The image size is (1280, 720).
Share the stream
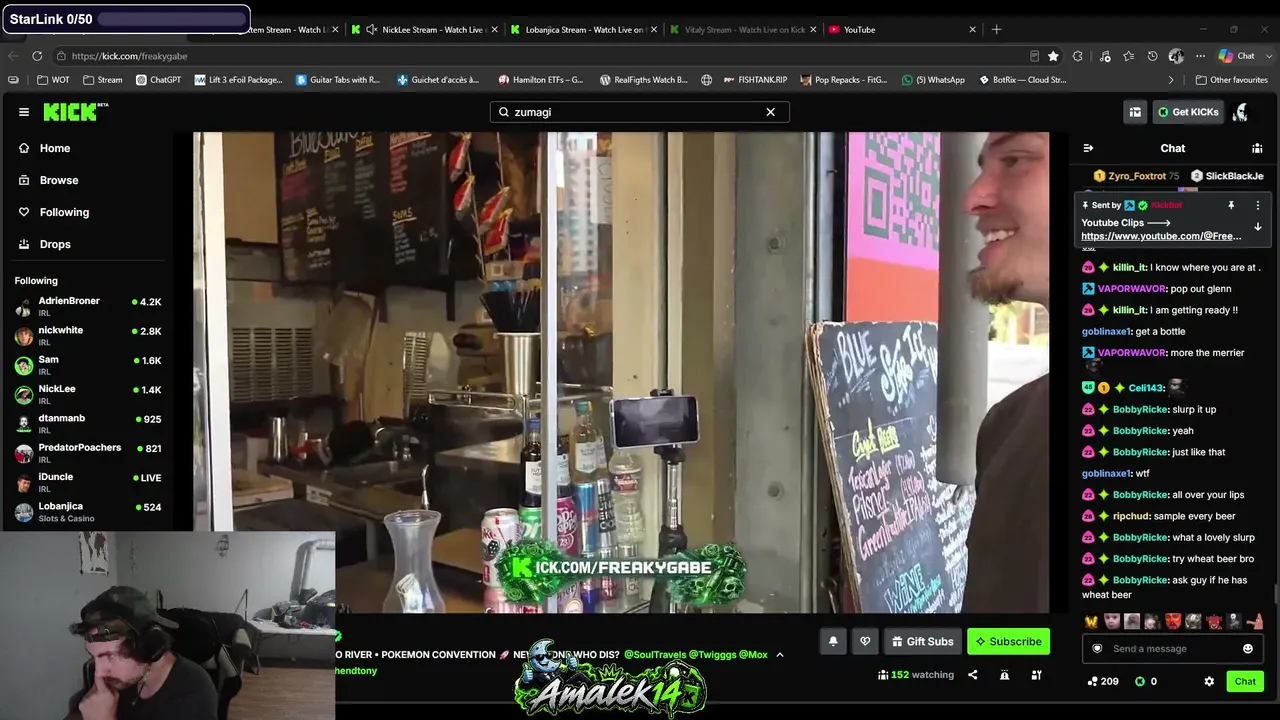(972, 675)
